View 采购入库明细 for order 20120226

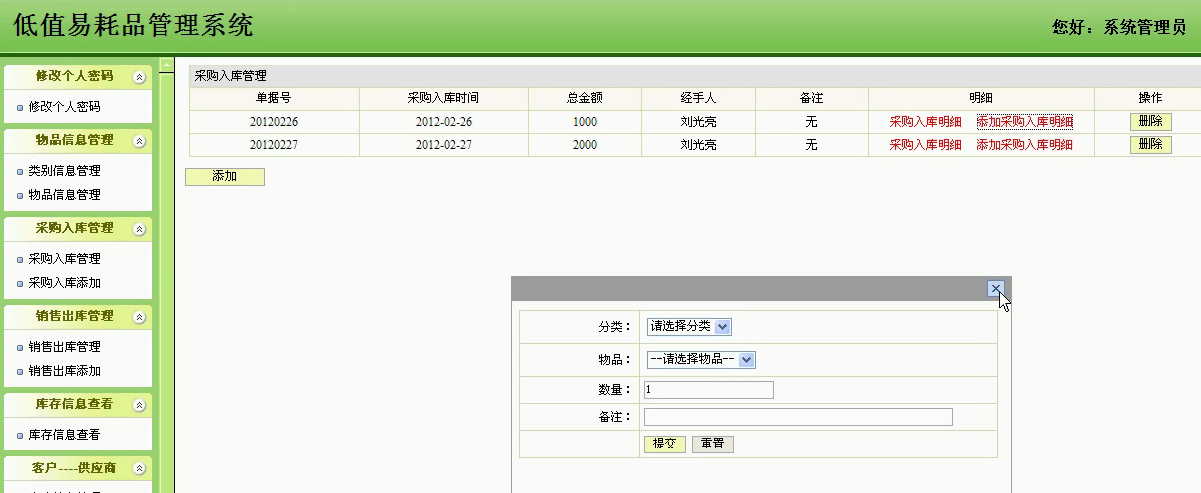pos(925,122)
